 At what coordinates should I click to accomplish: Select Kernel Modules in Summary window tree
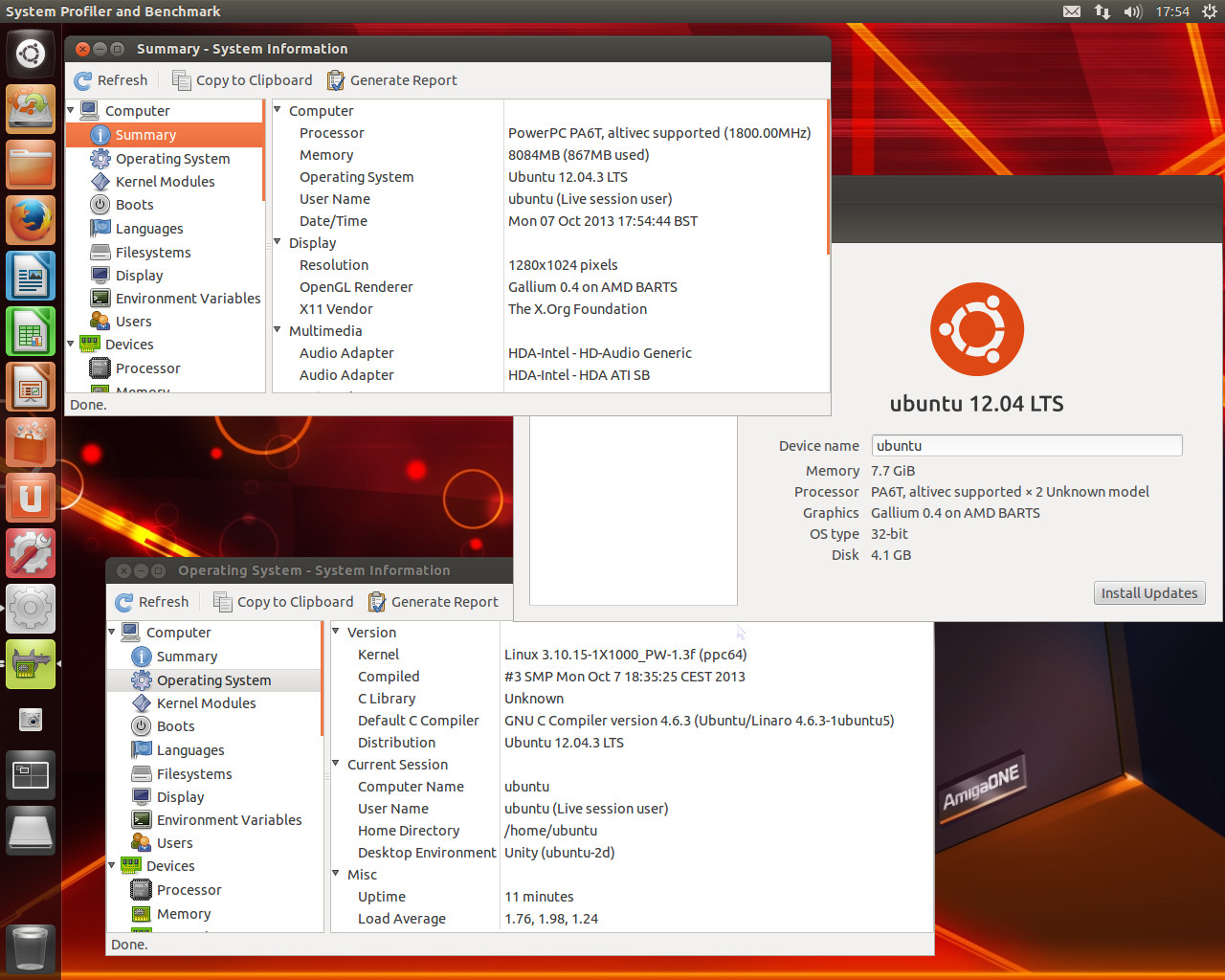pyautogui.click(x=165, y=182)
